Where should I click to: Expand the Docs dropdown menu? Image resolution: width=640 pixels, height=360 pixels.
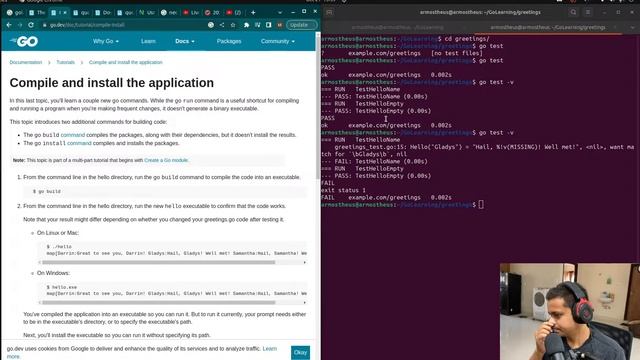184,41
